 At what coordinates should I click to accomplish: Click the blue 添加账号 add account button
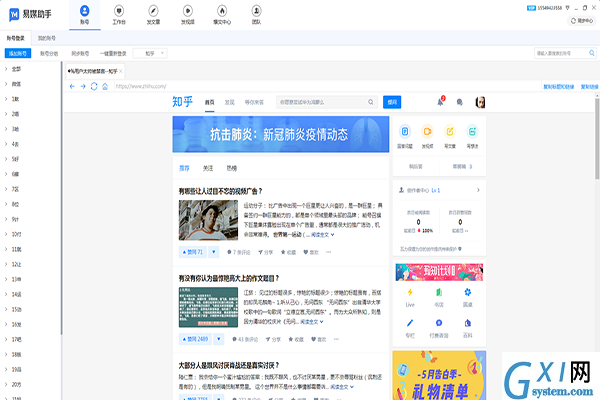[x=18, y=53]
